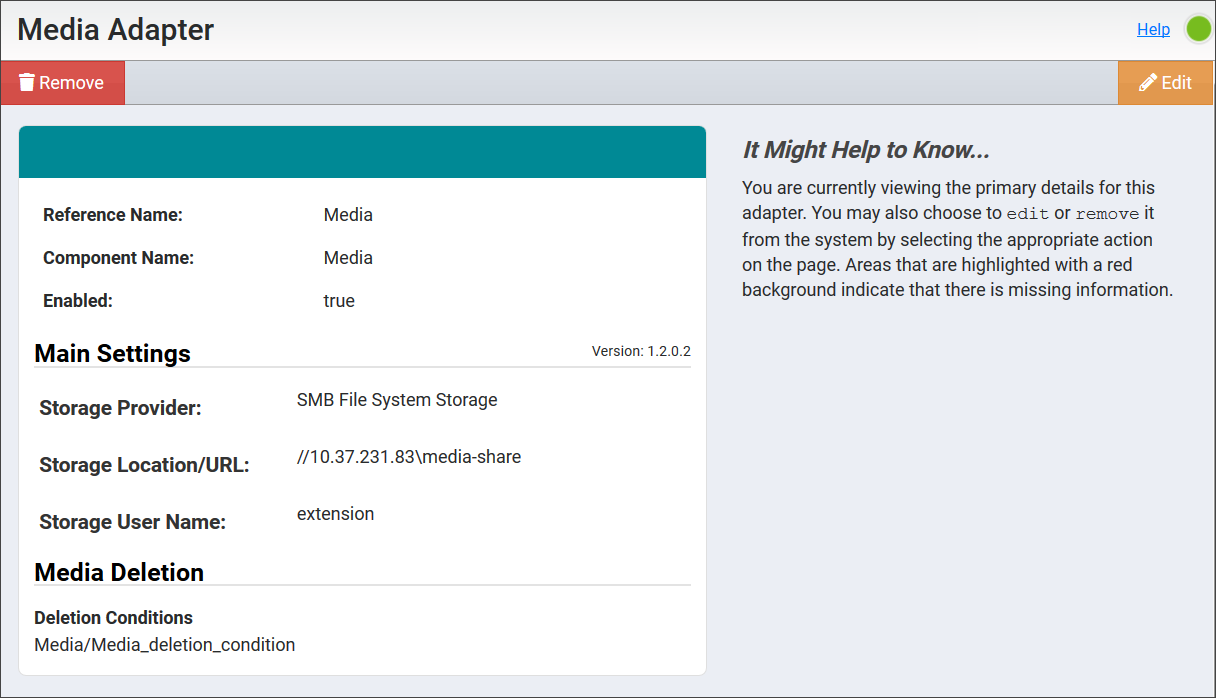Click the trash icon on the Remove button
The width and height of the screenshot is (1216, 698).
(x=29, y=82)
